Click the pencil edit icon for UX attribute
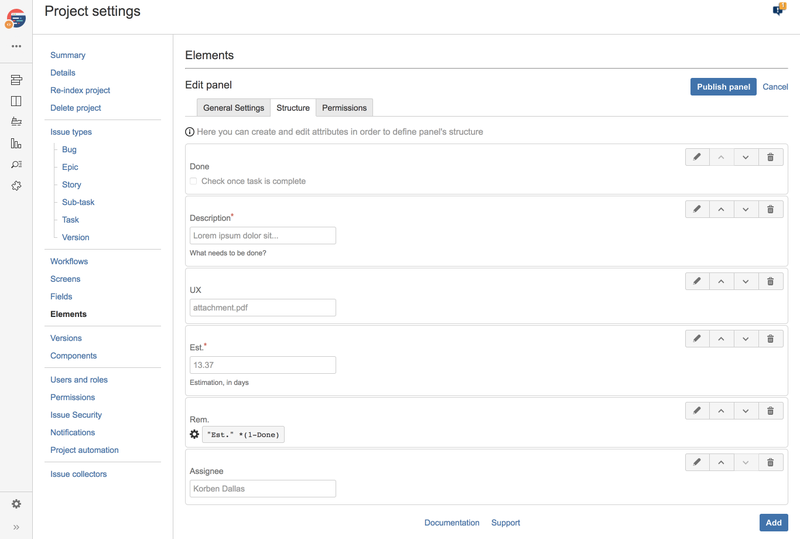The width and height of the screenshot is (800, 539). point(697,281)
